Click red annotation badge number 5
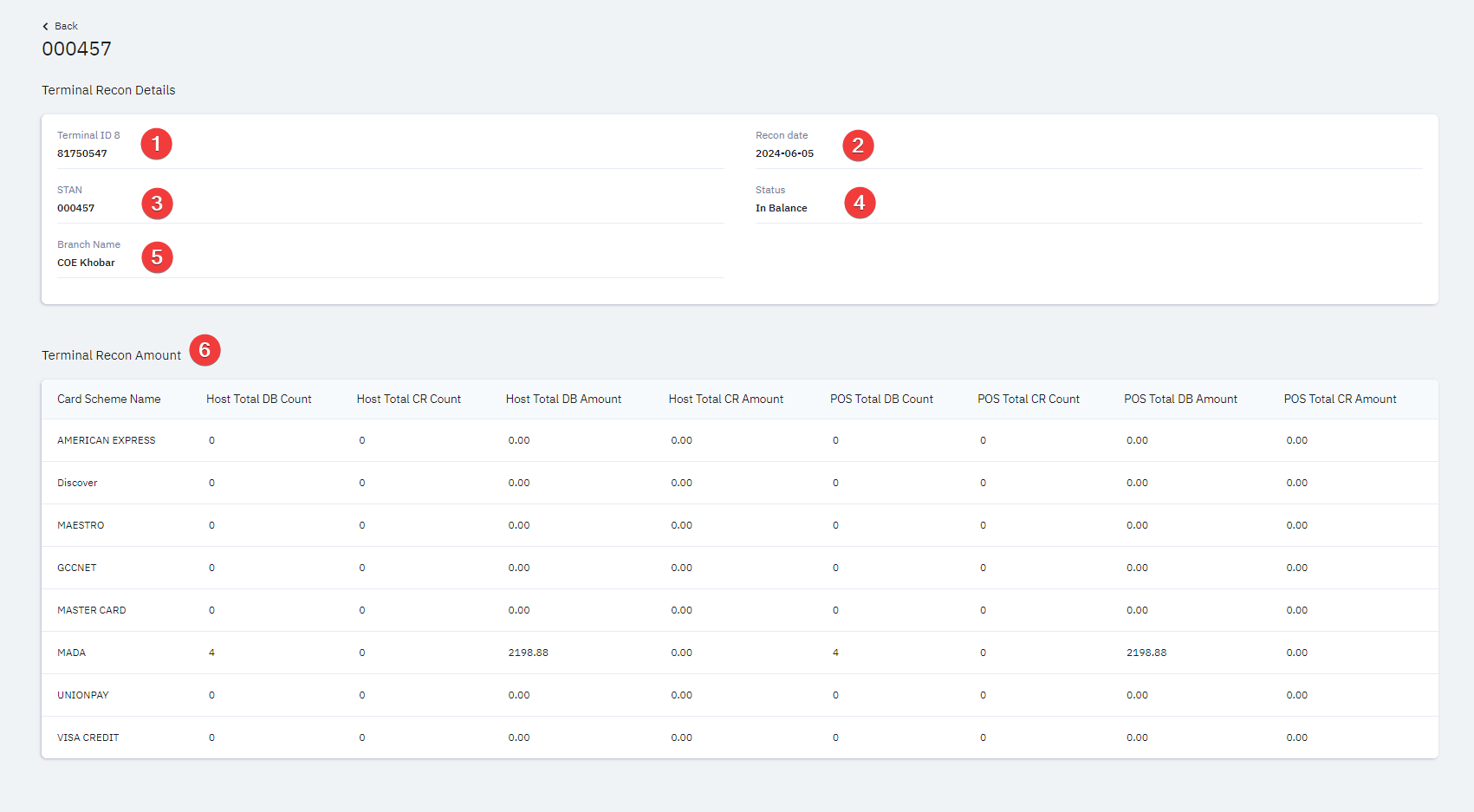Viewport: 1474px width, 812px height. click(x=157, y=257)
